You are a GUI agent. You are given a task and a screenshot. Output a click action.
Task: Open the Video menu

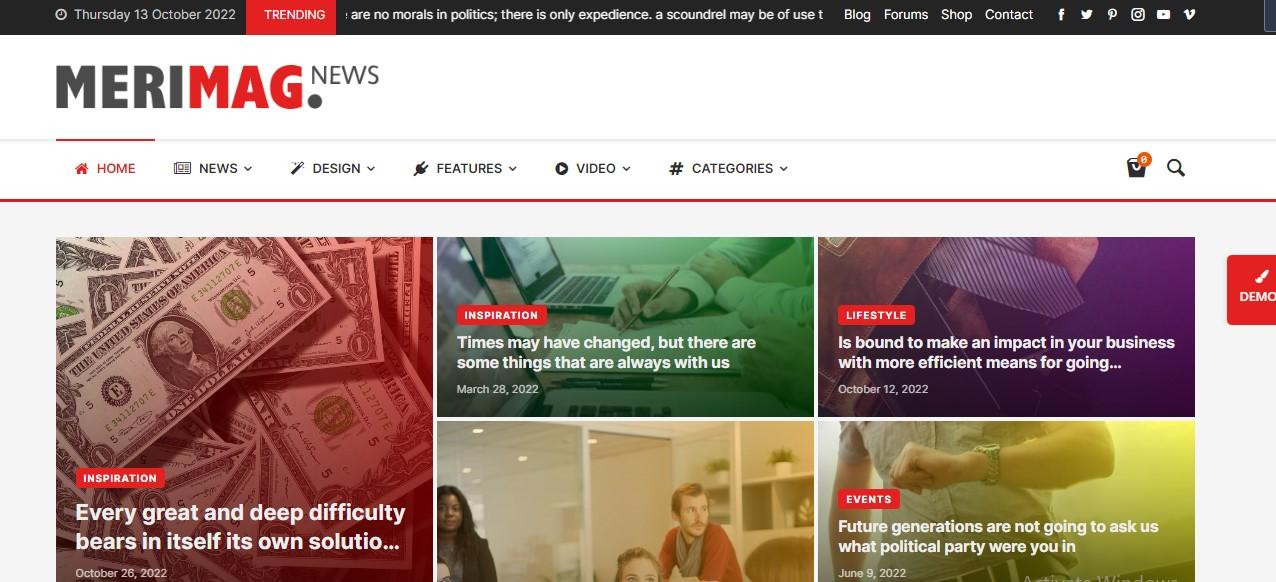(x=593, y=168)
